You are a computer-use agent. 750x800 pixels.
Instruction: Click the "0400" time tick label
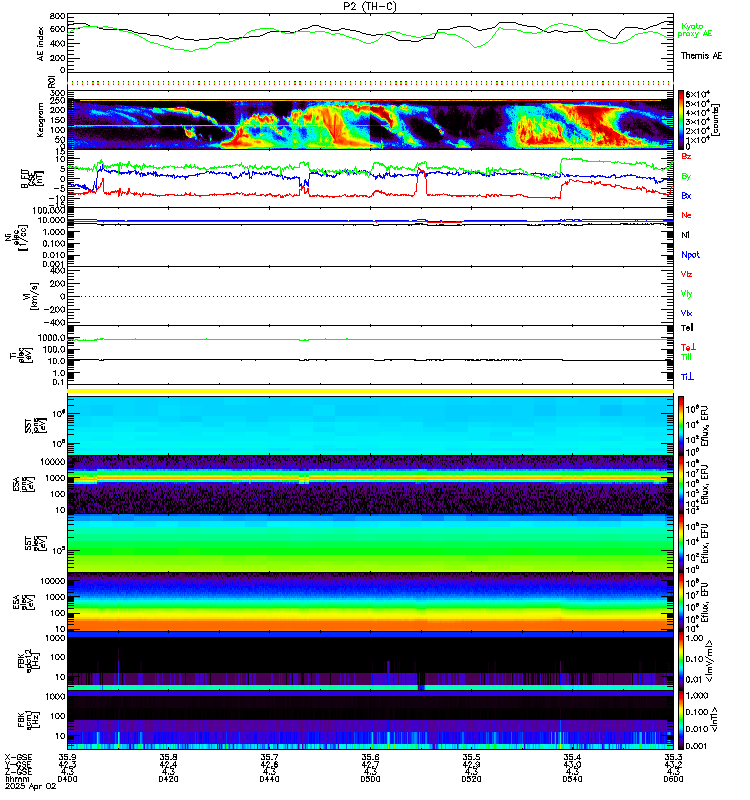click(67, 779)
